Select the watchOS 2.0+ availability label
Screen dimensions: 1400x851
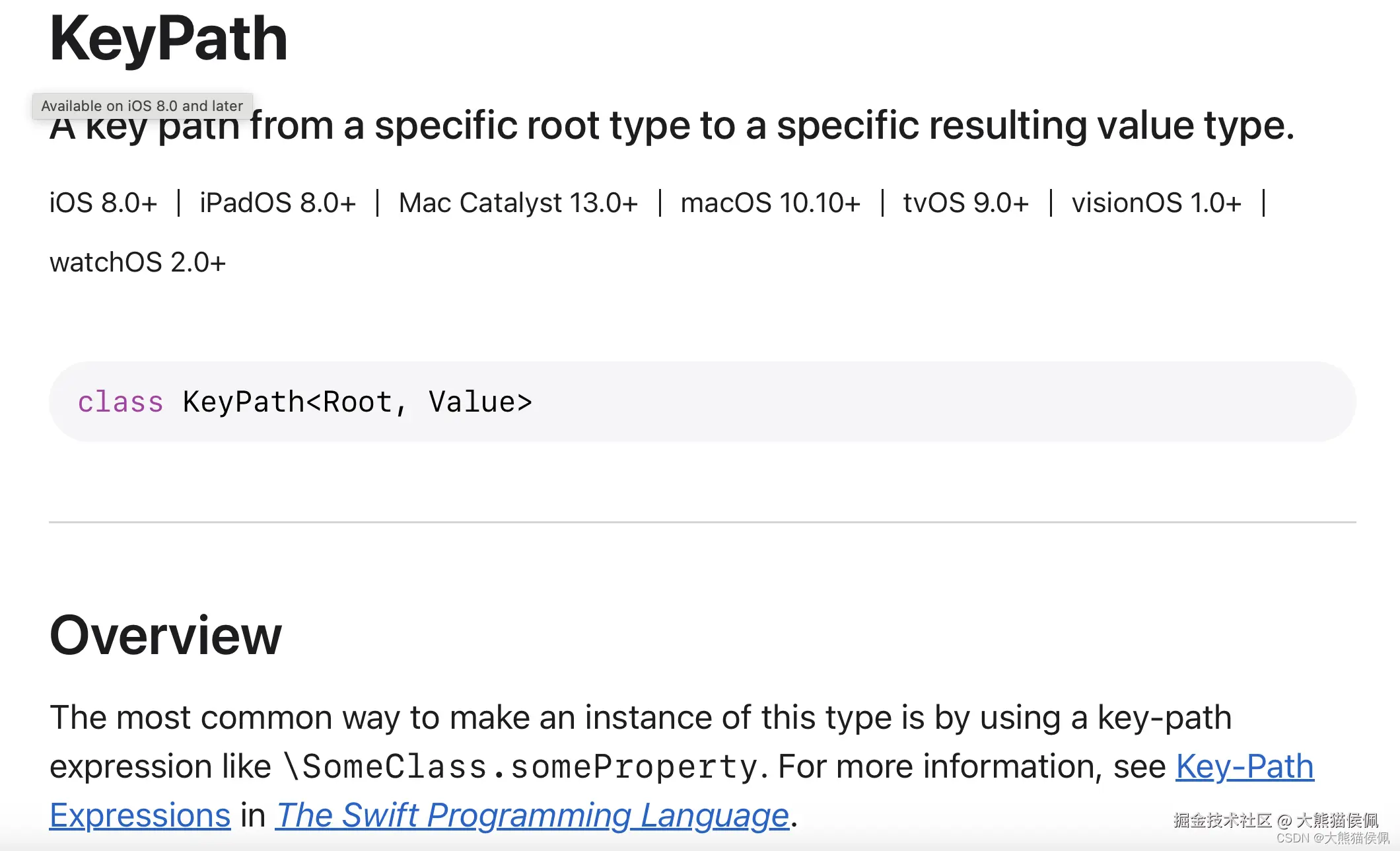pos(137,262)
